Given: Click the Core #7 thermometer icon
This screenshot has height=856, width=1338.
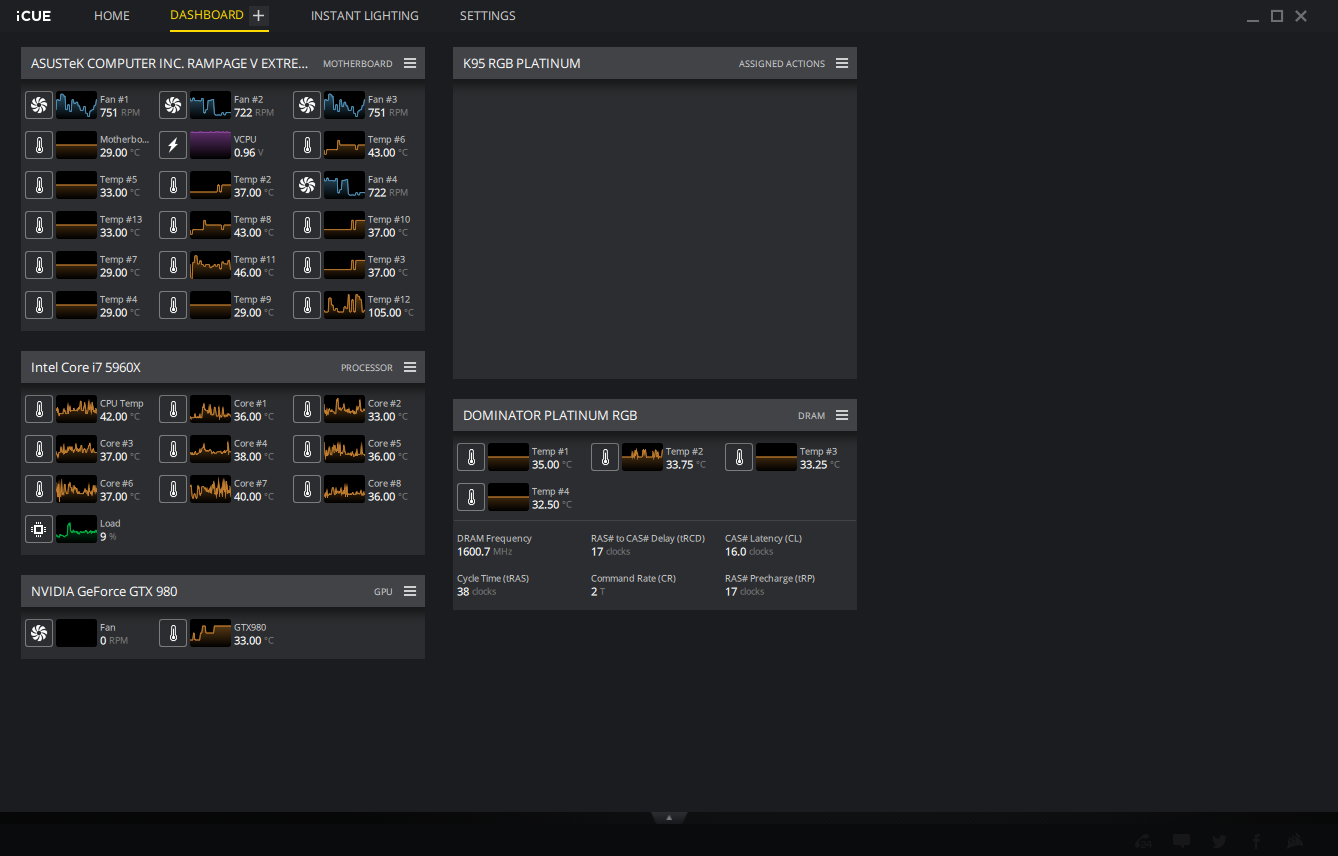Looking at the screenshot, I should pos(173,489).
